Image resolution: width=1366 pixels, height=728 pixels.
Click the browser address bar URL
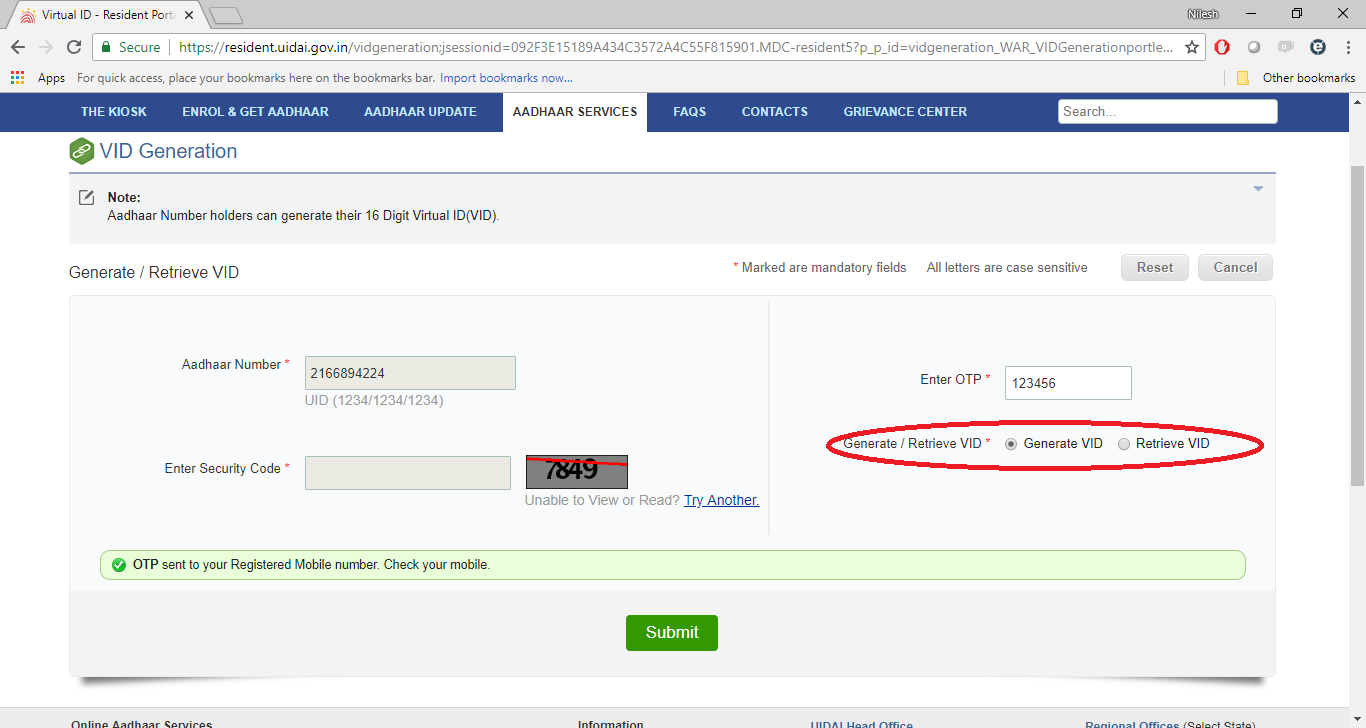coord(674,47)
